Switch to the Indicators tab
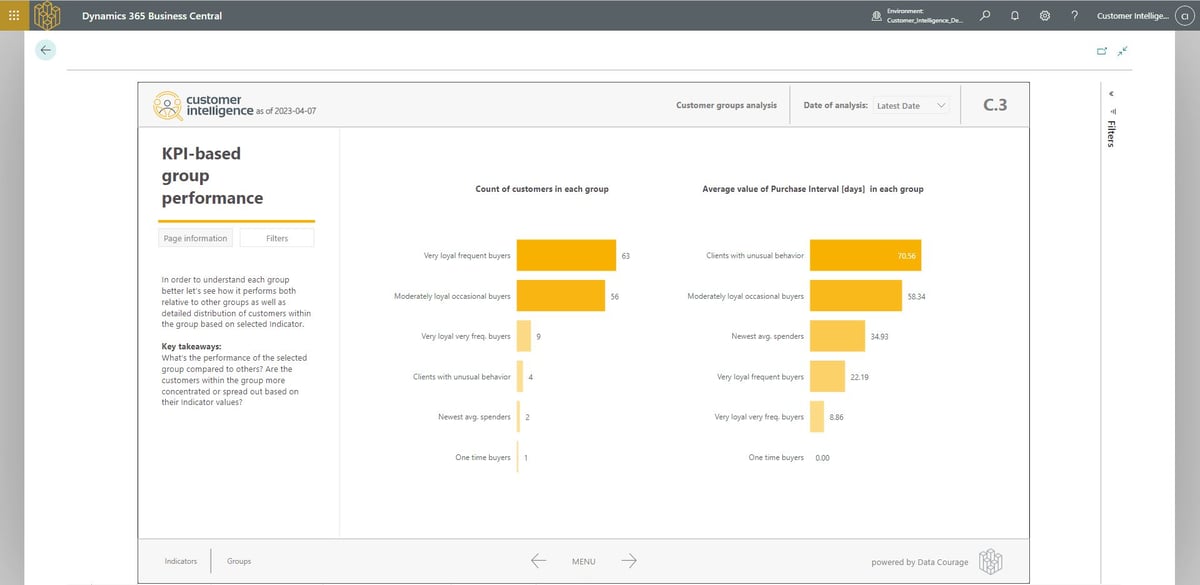The height and width of the screenshot is (585, 1200). pos(181,561)
